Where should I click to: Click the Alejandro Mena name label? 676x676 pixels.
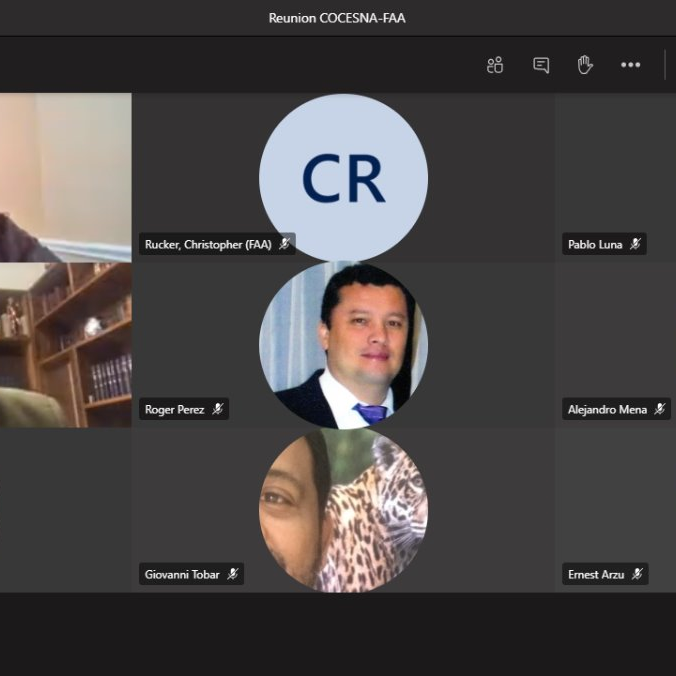coord(607,409)
